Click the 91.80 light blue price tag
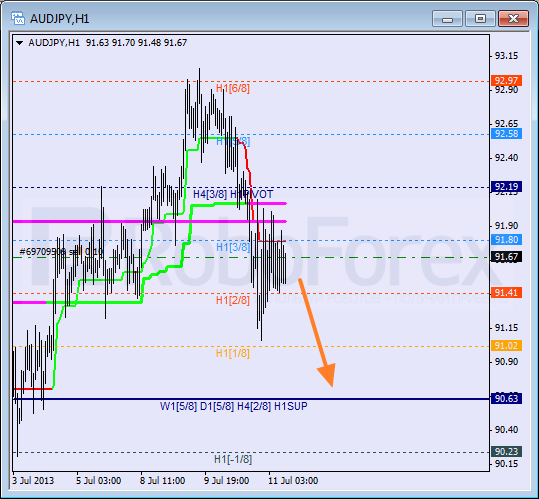This screenshot has height=499, width=539. [x=506, y=240]
